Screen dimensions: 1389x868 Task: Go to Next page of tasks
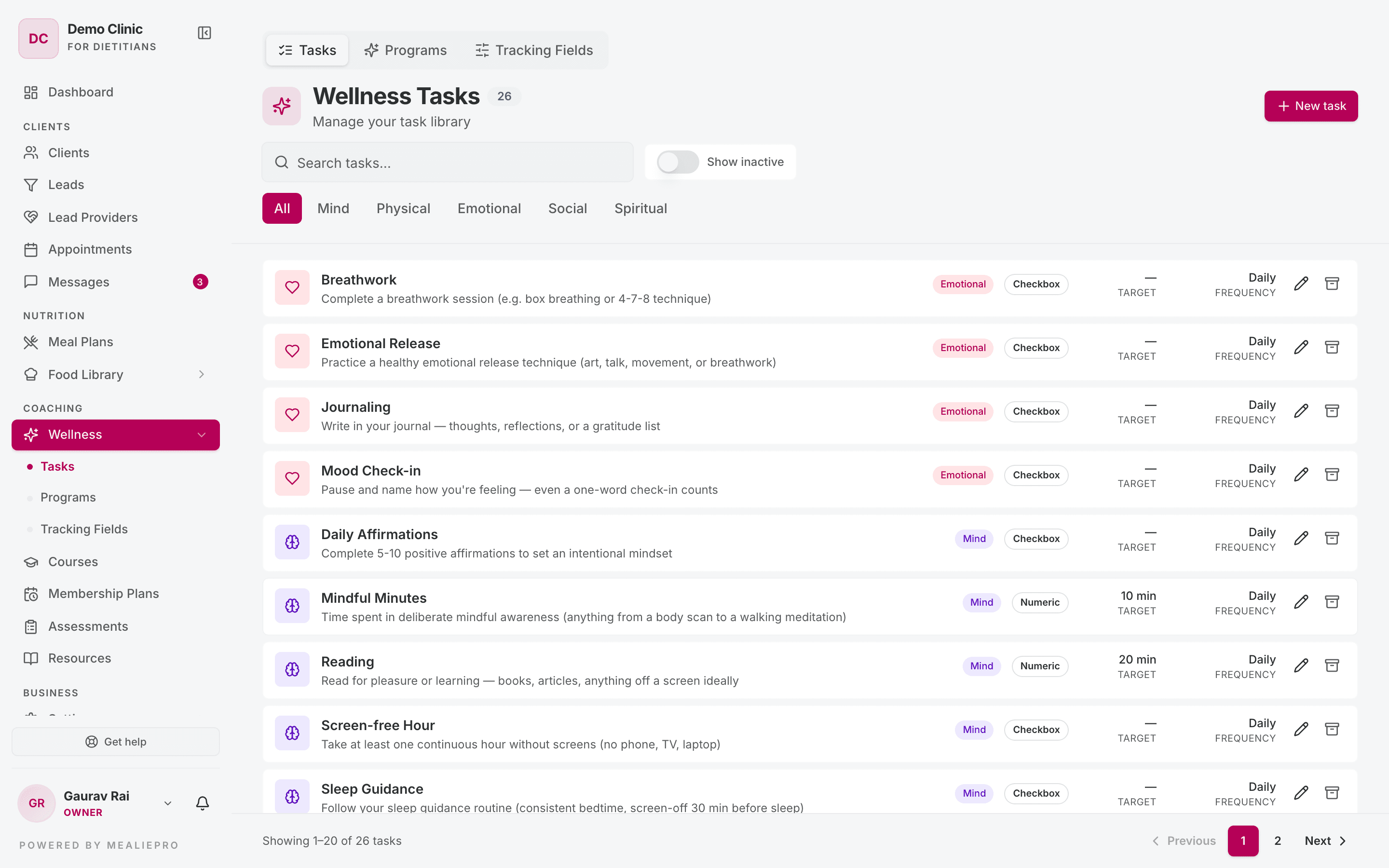coord(1325,841)
